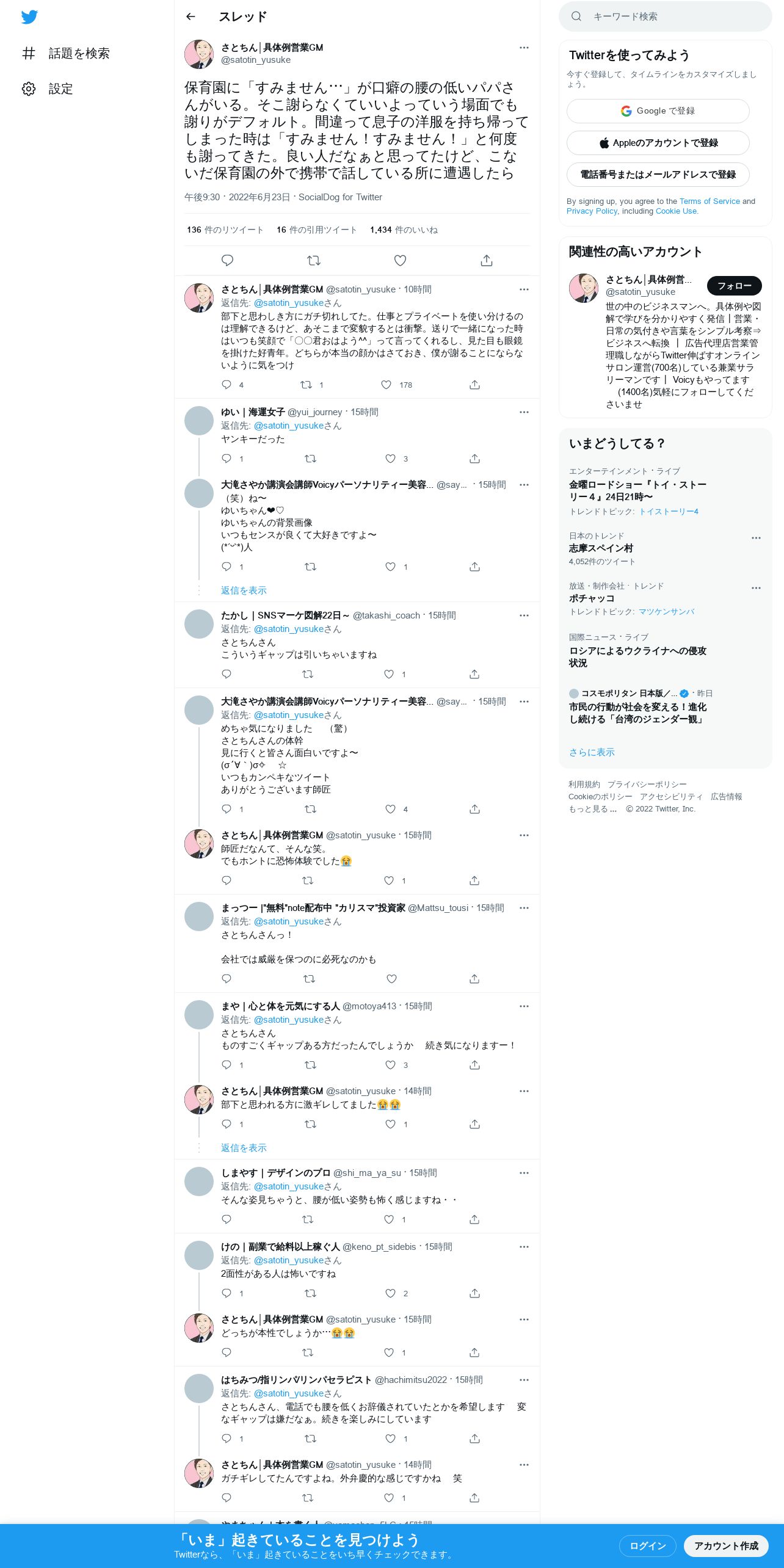
Task: Like the main tweet with heart icon
Action: pos(400,261)
